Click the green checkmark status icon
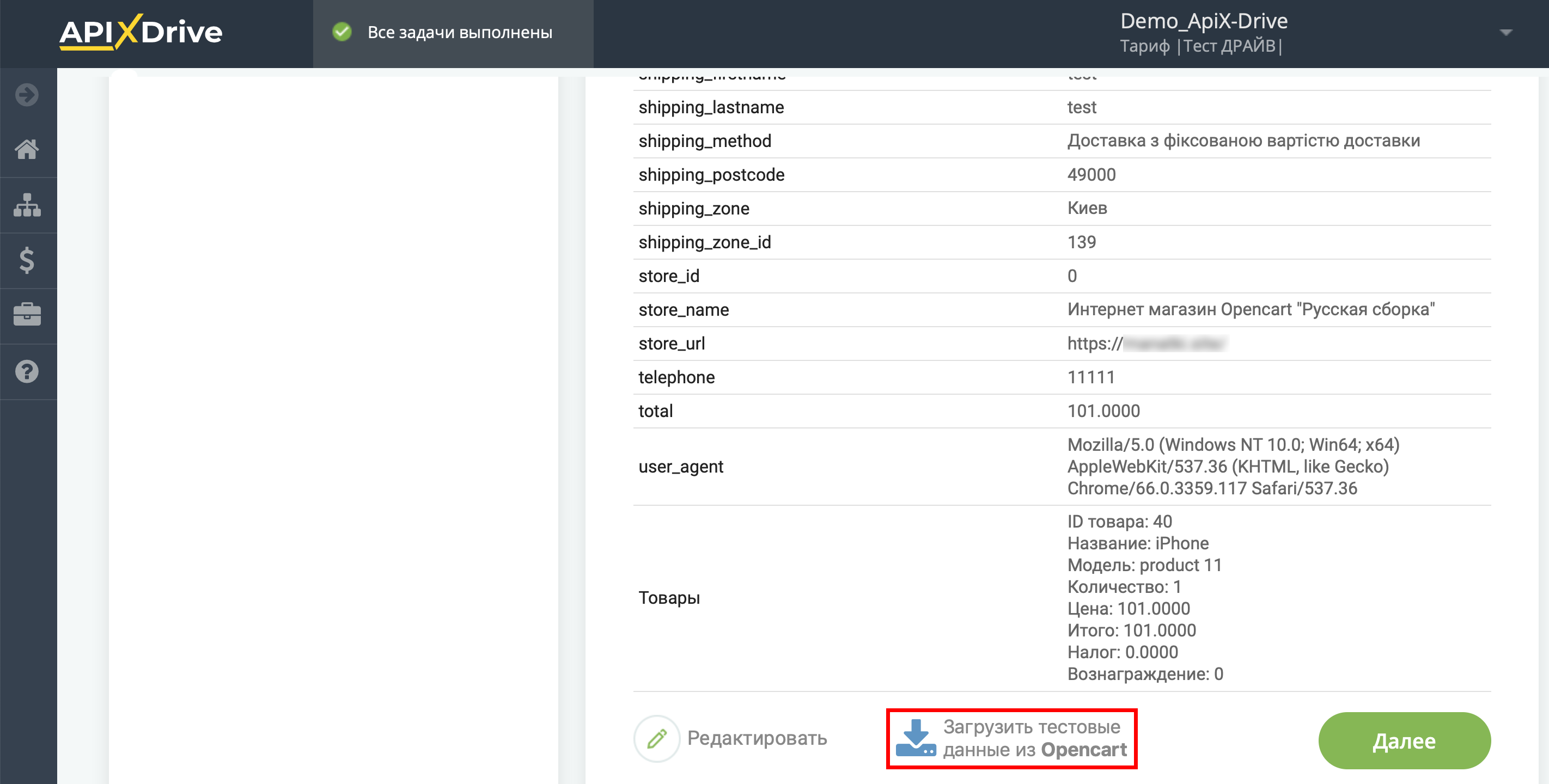 click(x=342, y=32)
